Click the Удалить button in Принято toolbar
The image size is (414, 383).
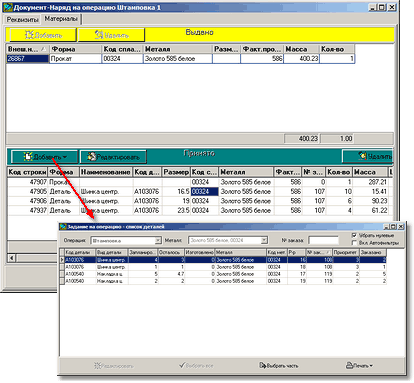pyautogui.click(x=368, y=156)
